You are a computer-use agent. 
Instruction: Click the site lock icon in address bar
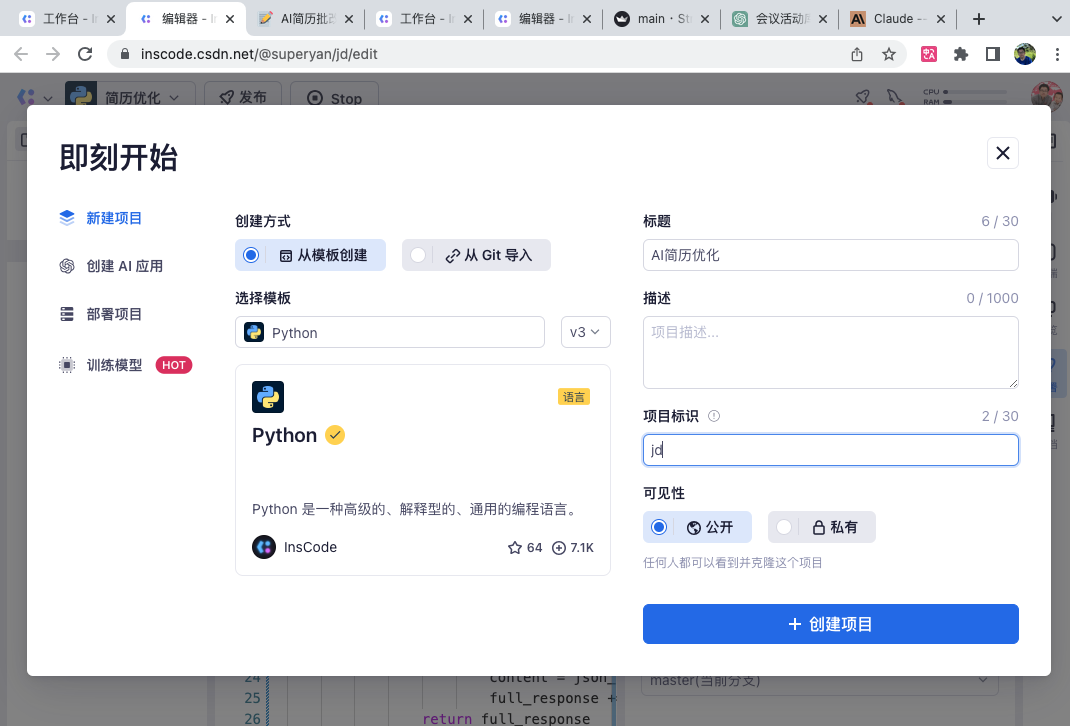tap(125, 54)
